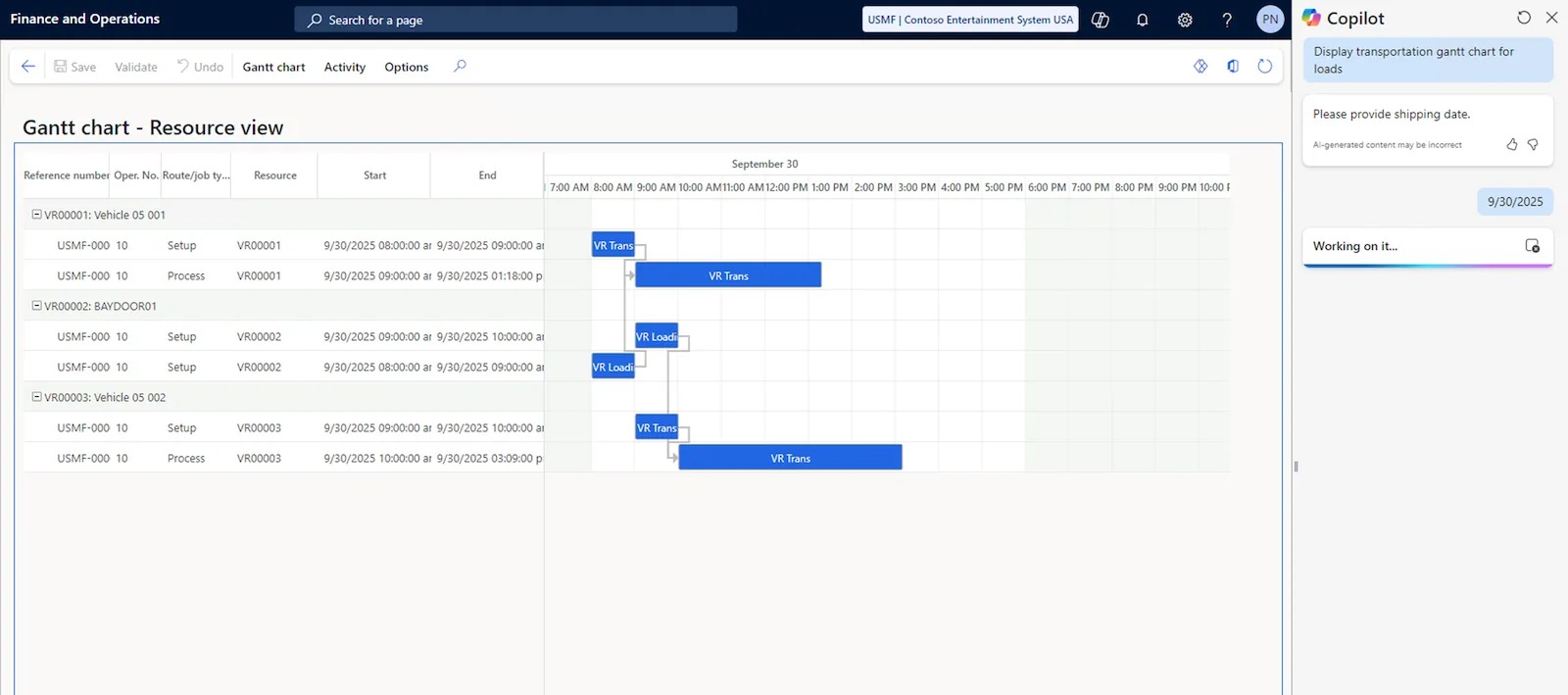Image resolution: width=1568 pixels, height=695 pixels.
Task: Click the back arrow navigation icon
Action: 28,67
